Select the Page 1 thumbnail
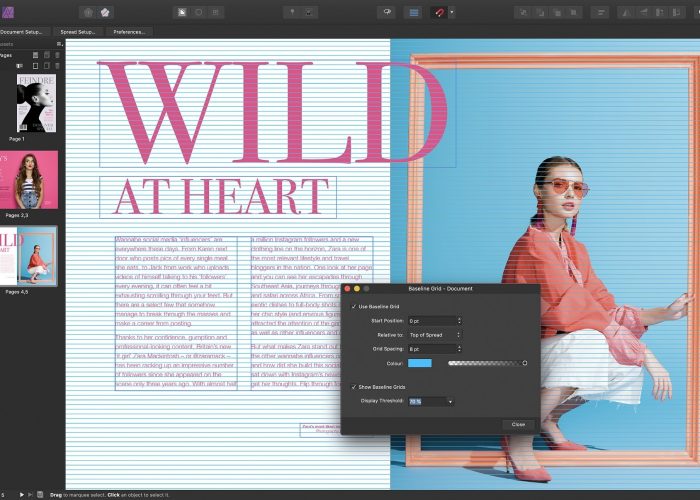 pos(36,103)
